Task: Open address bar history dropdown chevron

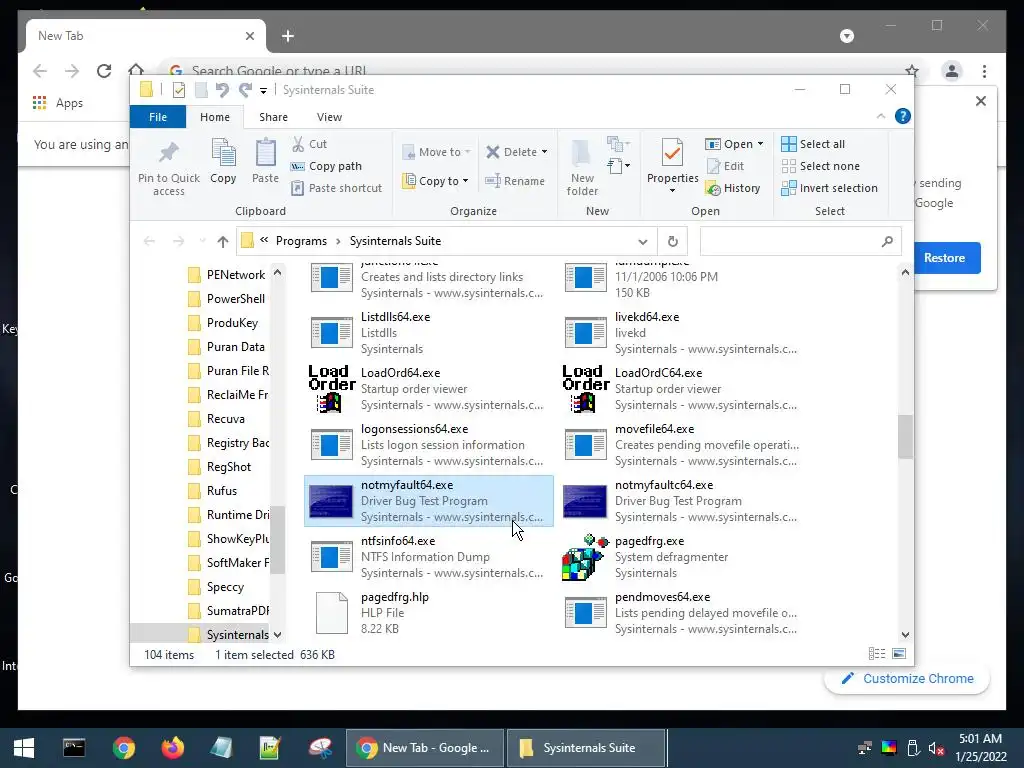Action: coord(643,242)
